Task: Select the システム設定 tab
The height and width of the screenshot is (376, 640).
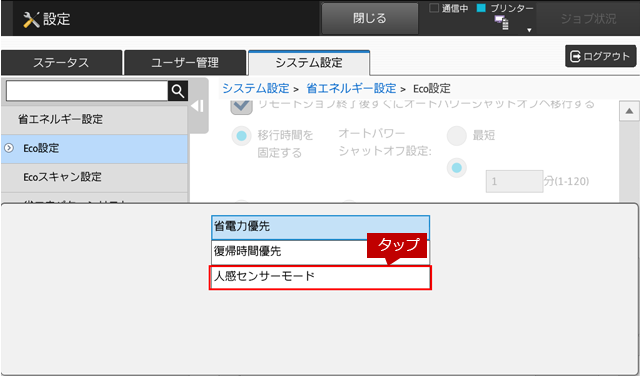Action: pos(309,63)
